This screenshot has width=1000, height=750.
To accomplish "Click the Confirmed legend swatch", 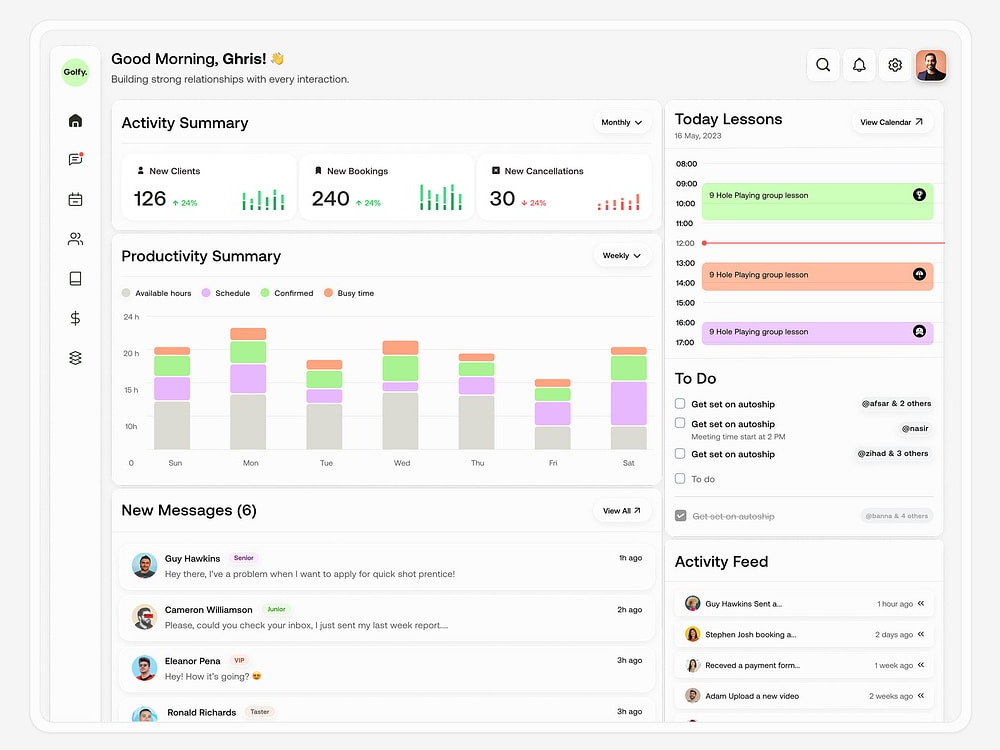I will [265, 293].
